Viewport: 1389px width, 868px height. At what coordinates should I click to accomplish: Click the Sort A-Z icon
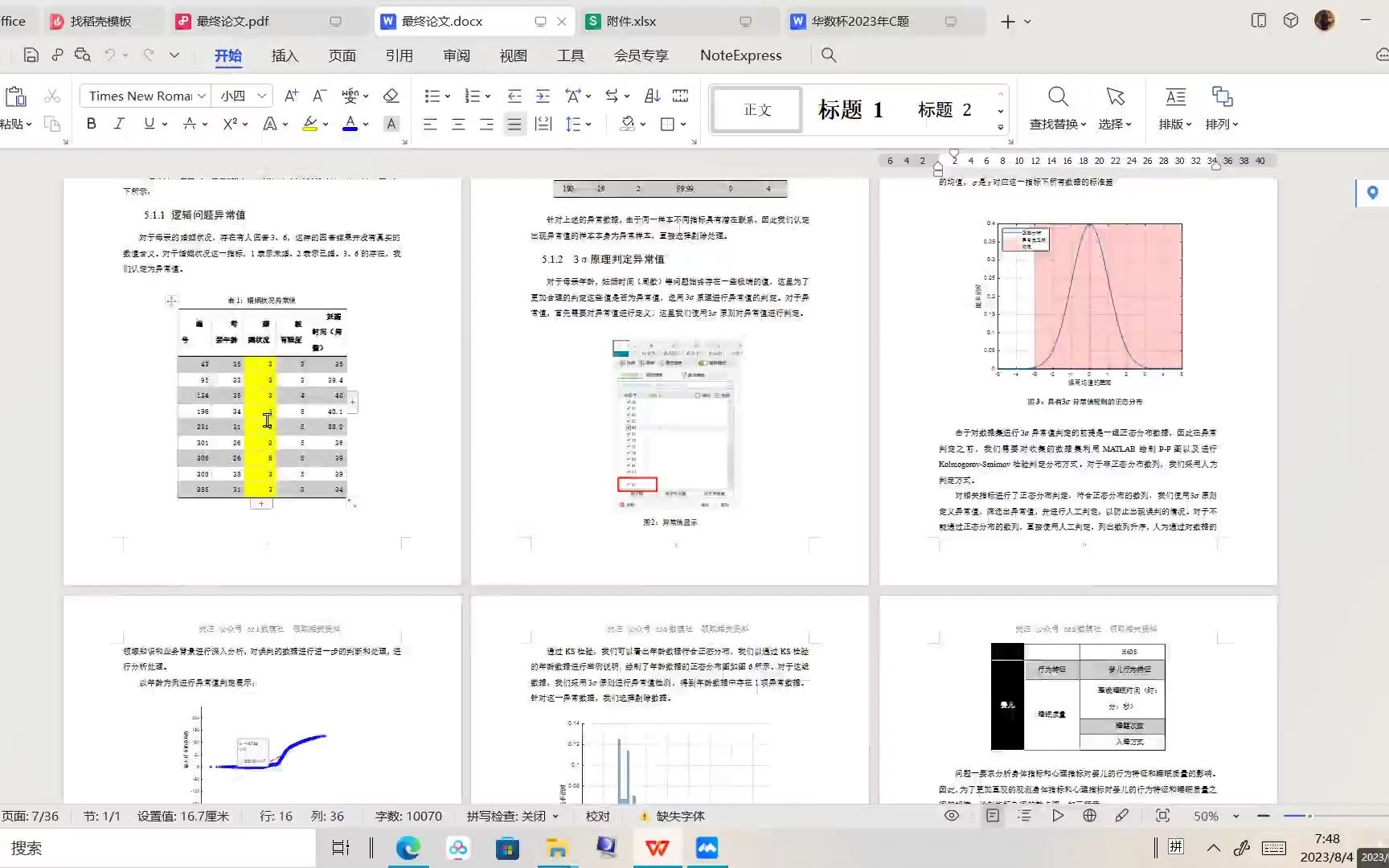pos(652,96)
